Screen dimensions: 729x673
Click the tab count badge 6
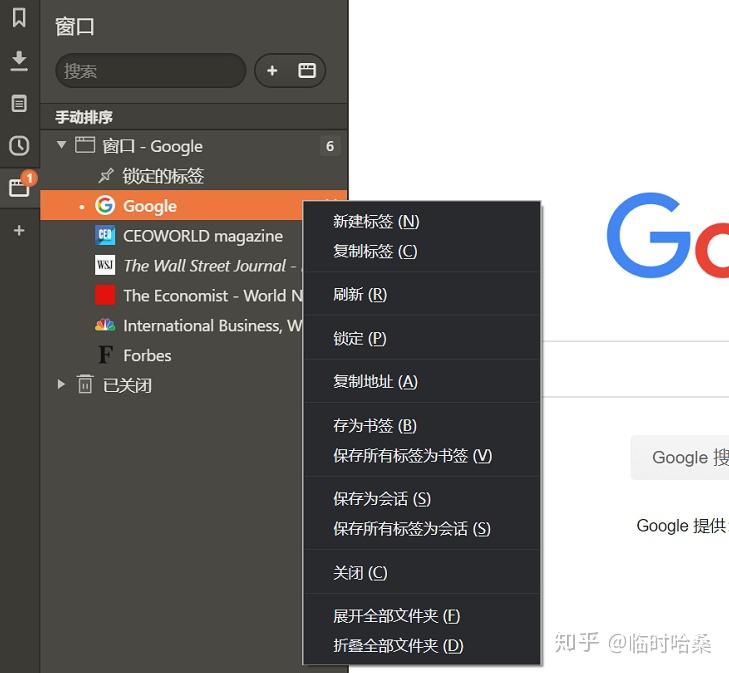coord(330,146)
